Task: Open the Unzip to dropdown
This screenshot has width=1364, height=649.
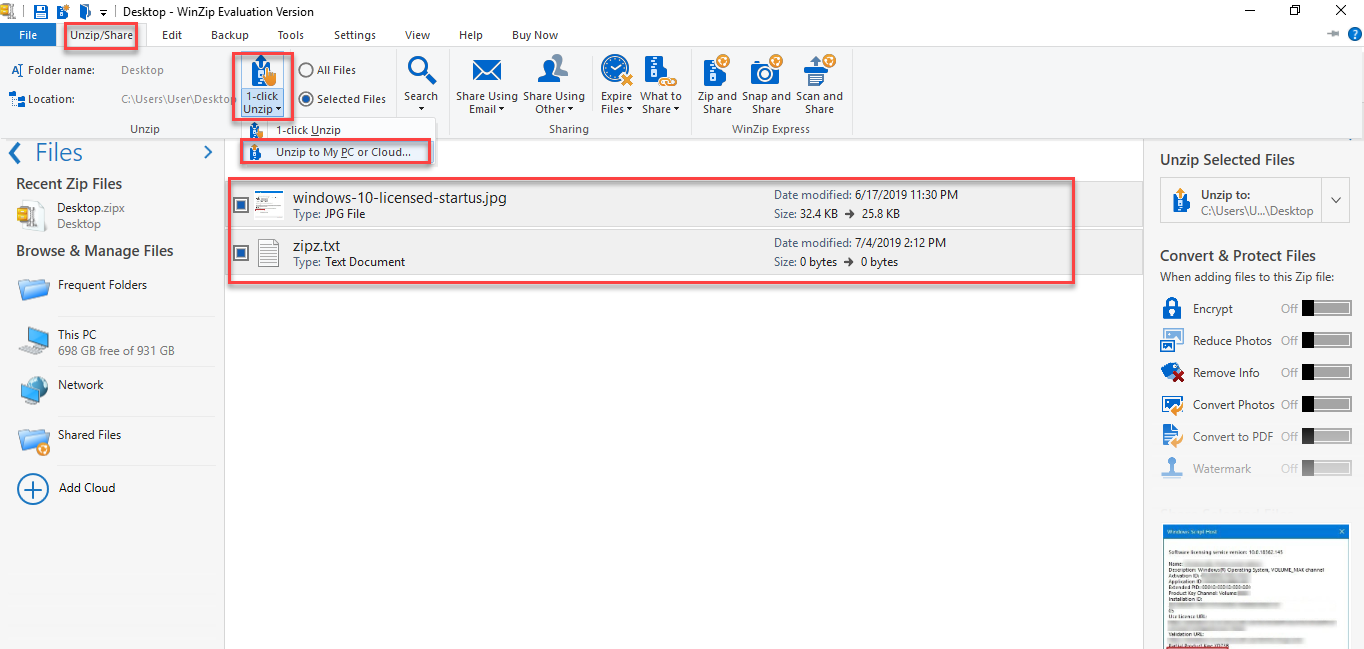Action: coord(1336,199)
